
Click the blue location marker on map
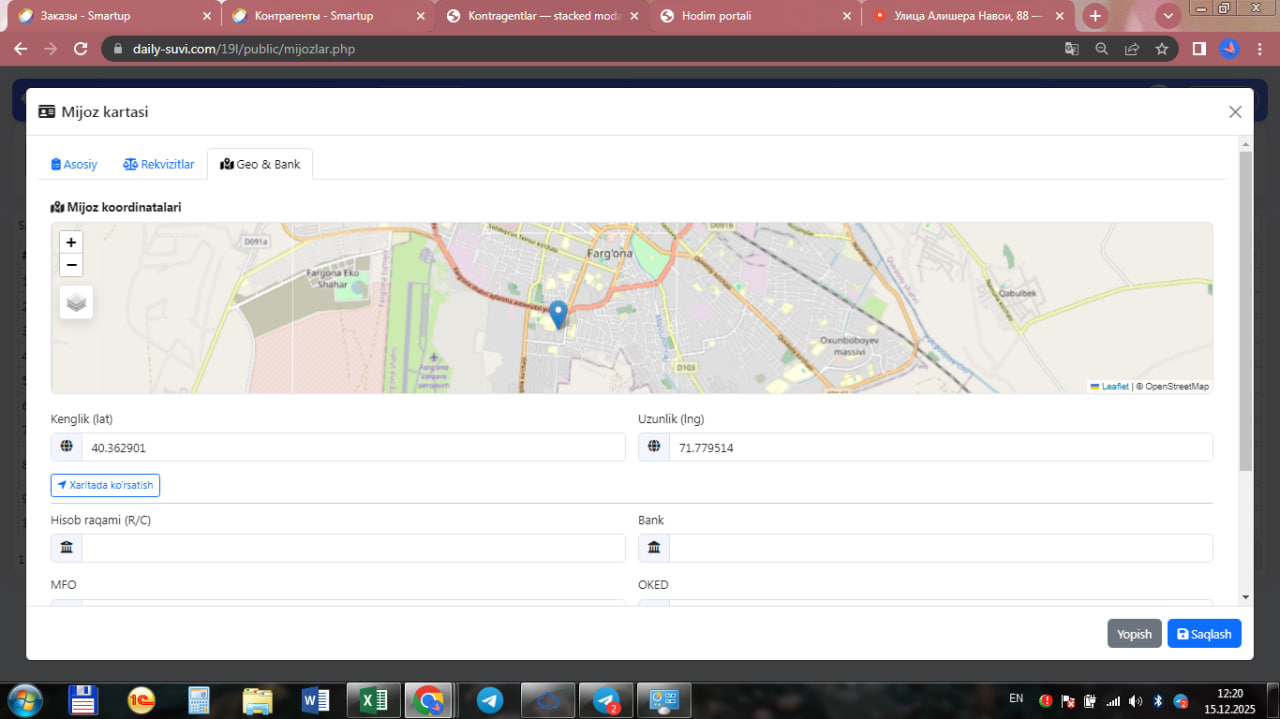[x=559, y=314]
